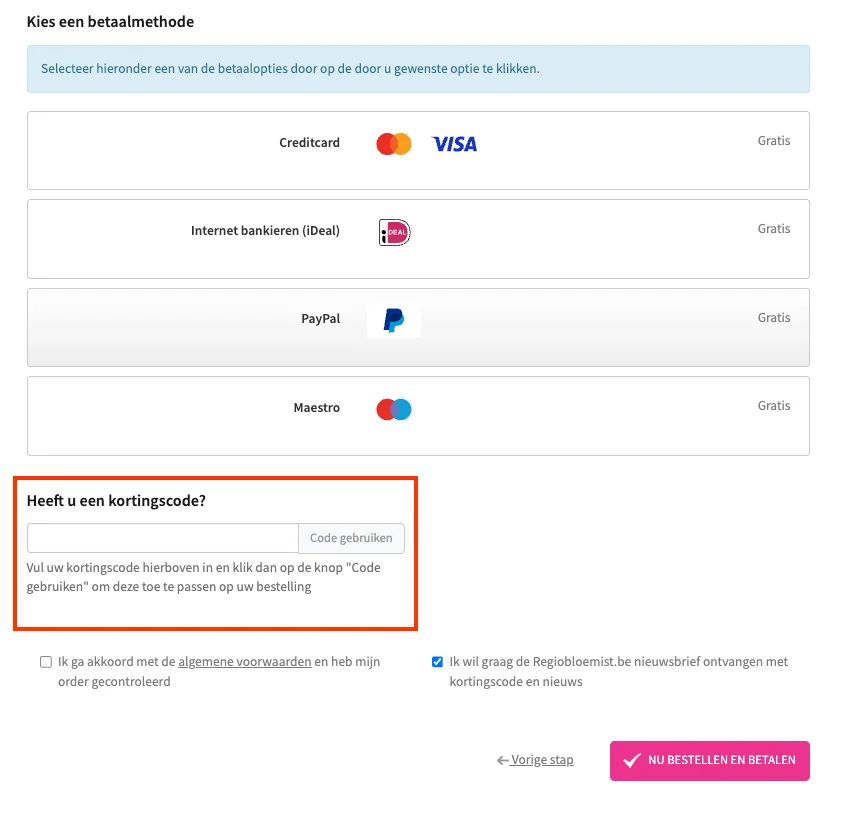Click the blue betaalopties instruction banner
The width and height of the screenshot is (856, 833).
(418, 69)
